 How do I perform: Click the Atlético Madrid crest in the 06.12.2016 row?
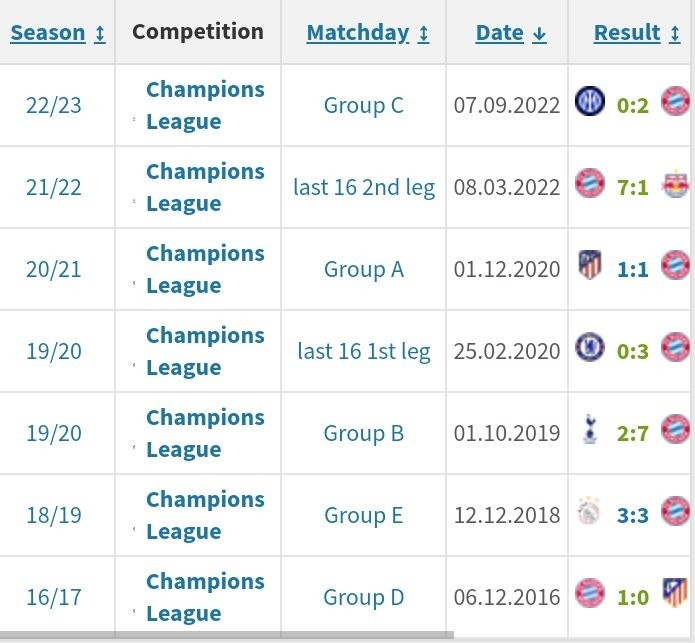[x=676, y=593]
